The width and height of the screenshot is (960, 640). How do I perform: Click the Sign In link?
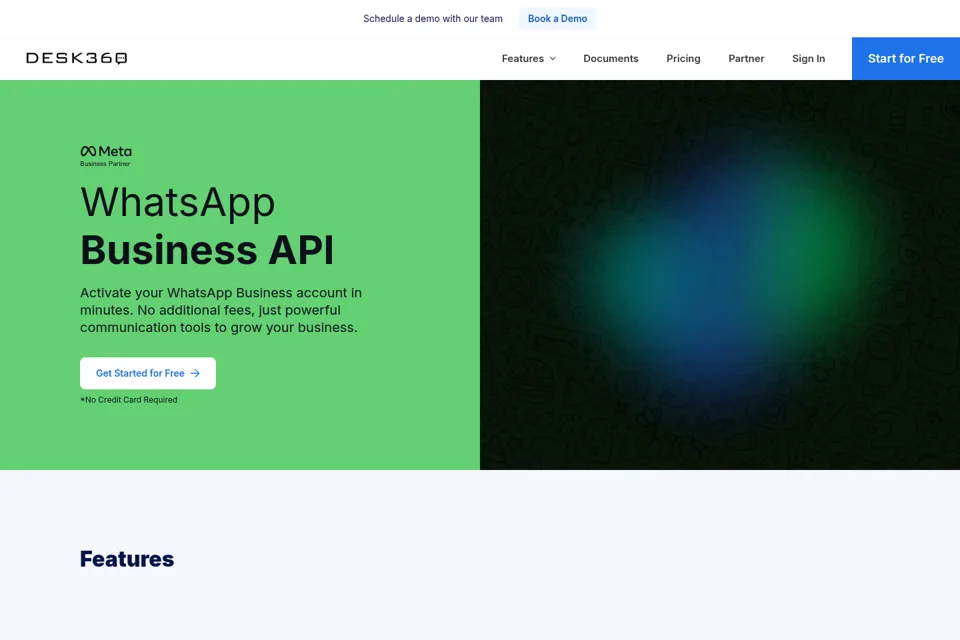[x=808, y=59]
